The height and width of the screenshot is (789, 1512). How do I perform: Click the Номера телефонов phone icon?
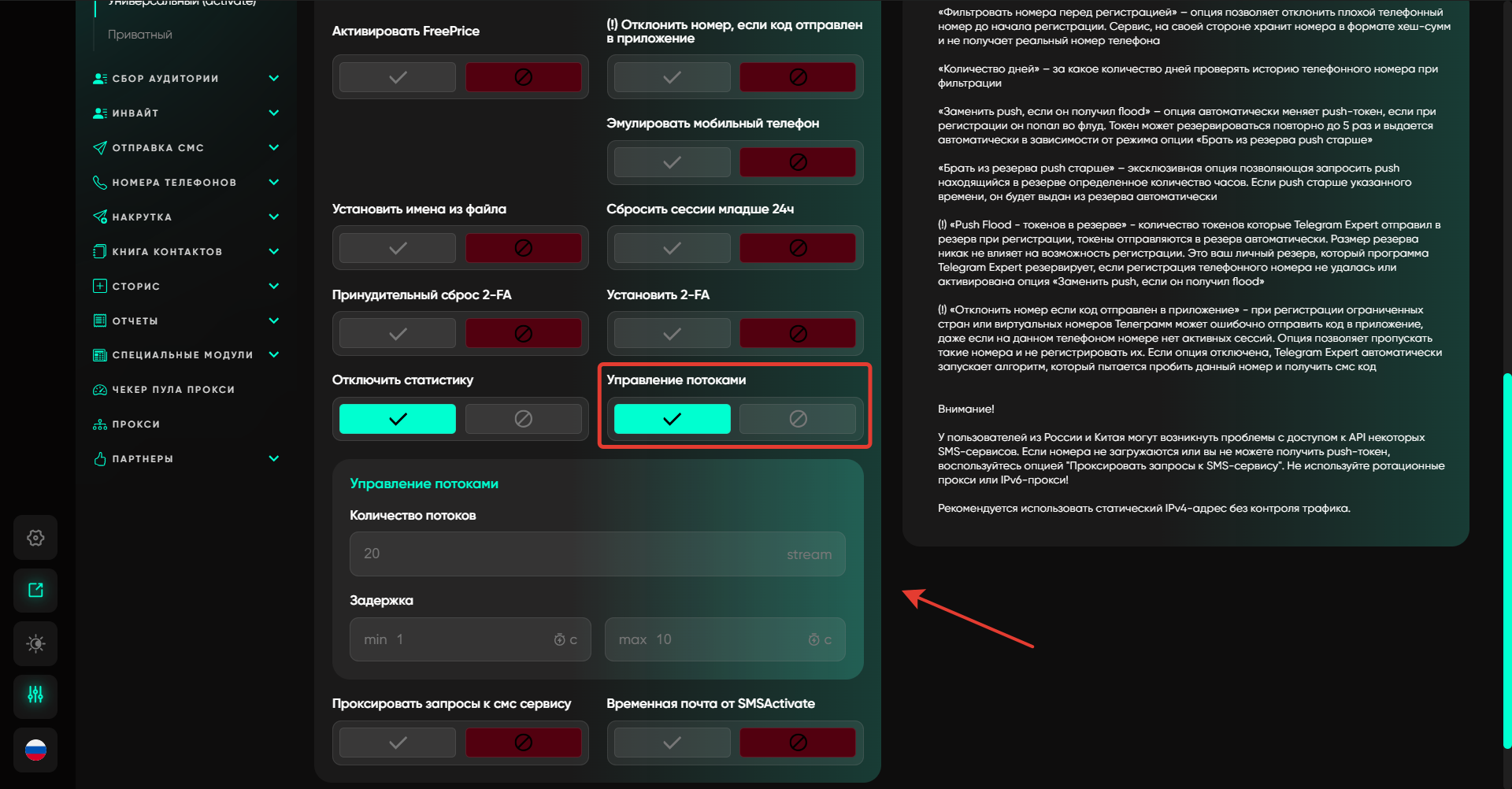coord(100,183)
